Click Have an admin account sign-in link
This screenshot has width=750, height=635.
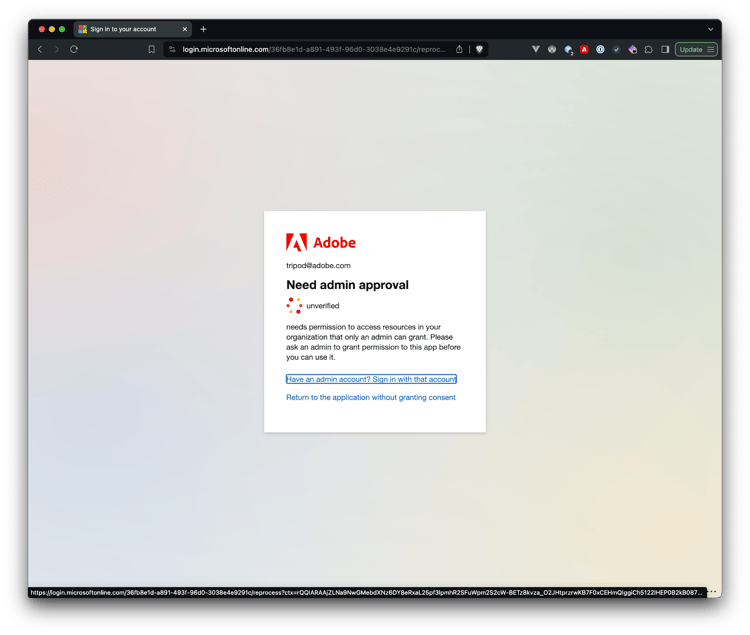[x=371, y=379]
